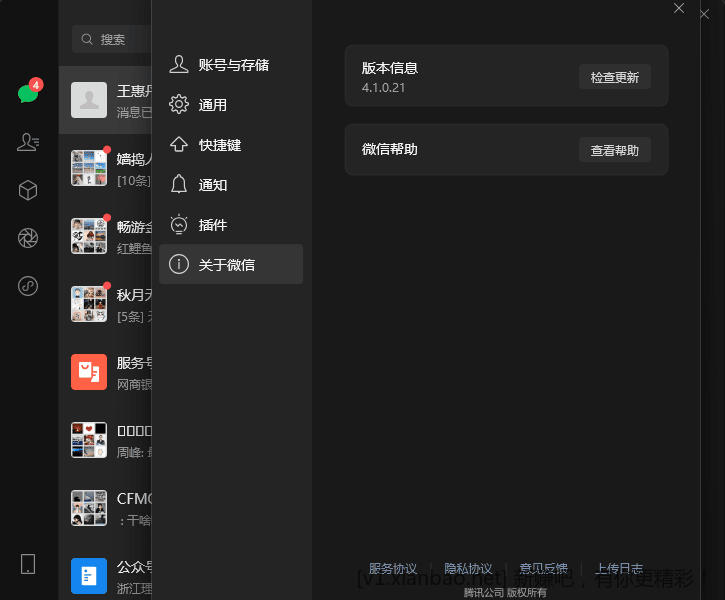Viewport: 725px width, 600px height.
Task: Open the phone icon at sidebar bottom
Action: (28, 564)
